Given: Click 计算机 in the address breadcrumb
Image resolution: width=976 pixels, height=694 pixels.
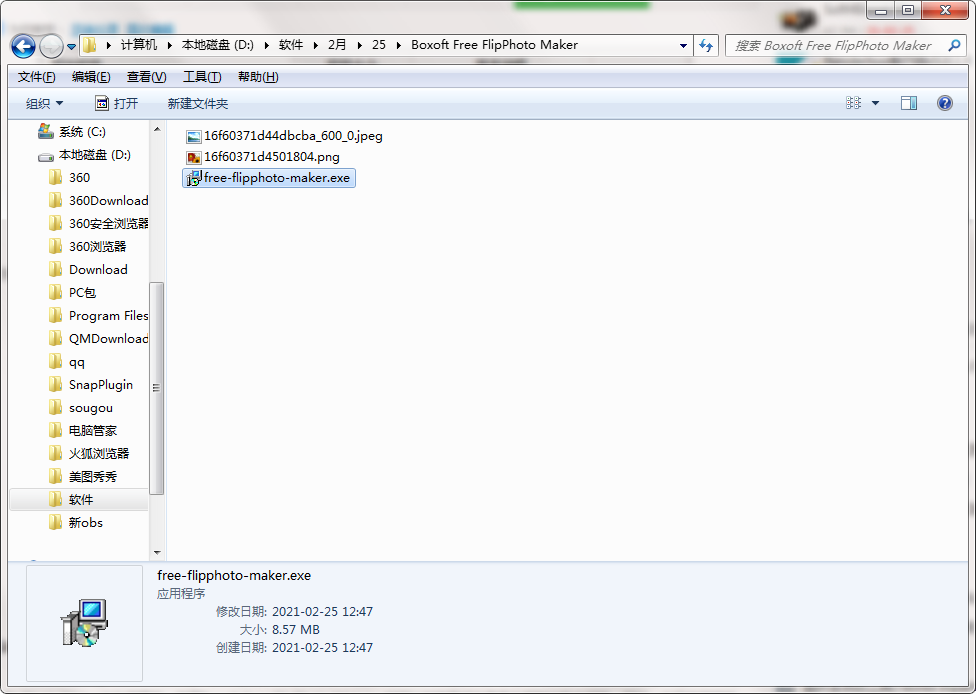Looking at the screenshot, I should (x=139, y=45).
